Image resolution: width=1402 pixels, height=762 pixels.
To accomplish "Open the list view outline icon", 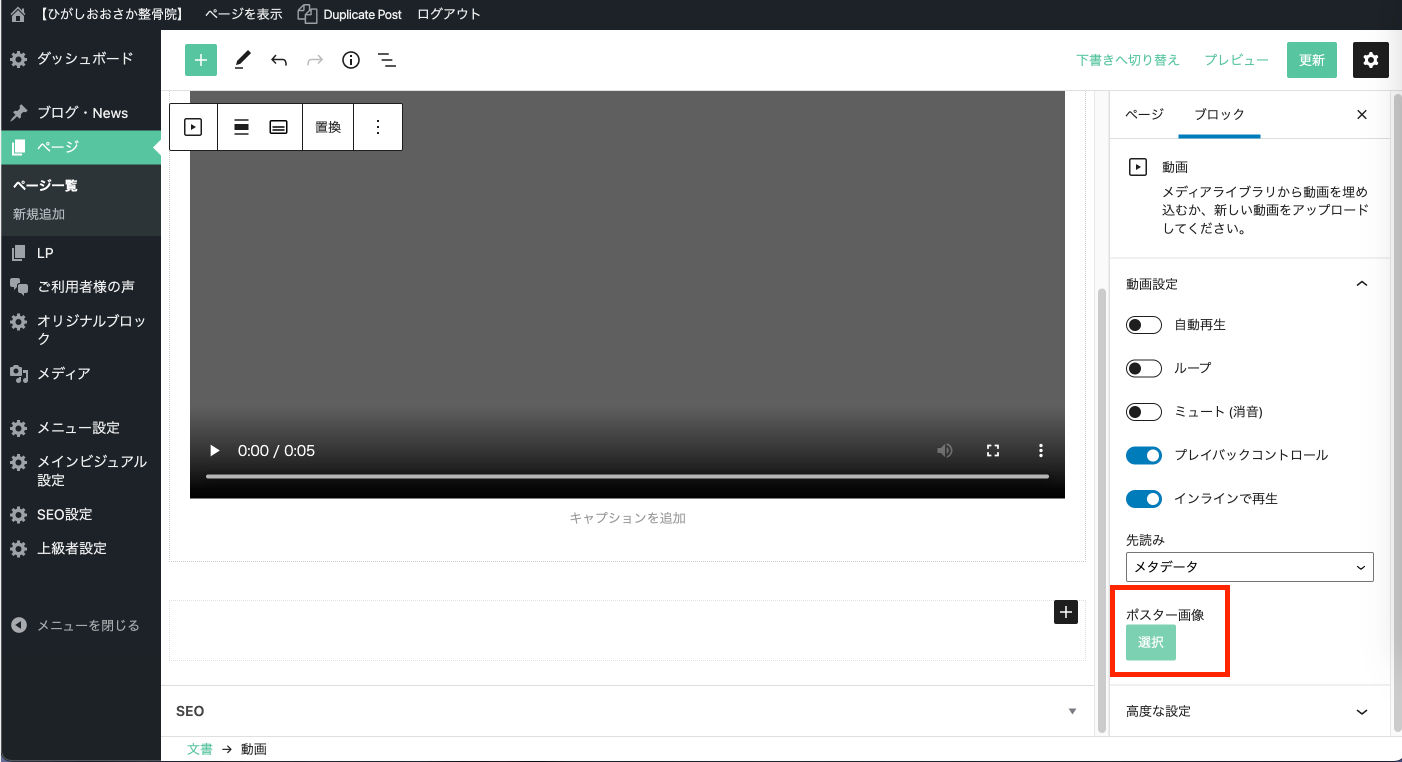I will pos(387,60).
